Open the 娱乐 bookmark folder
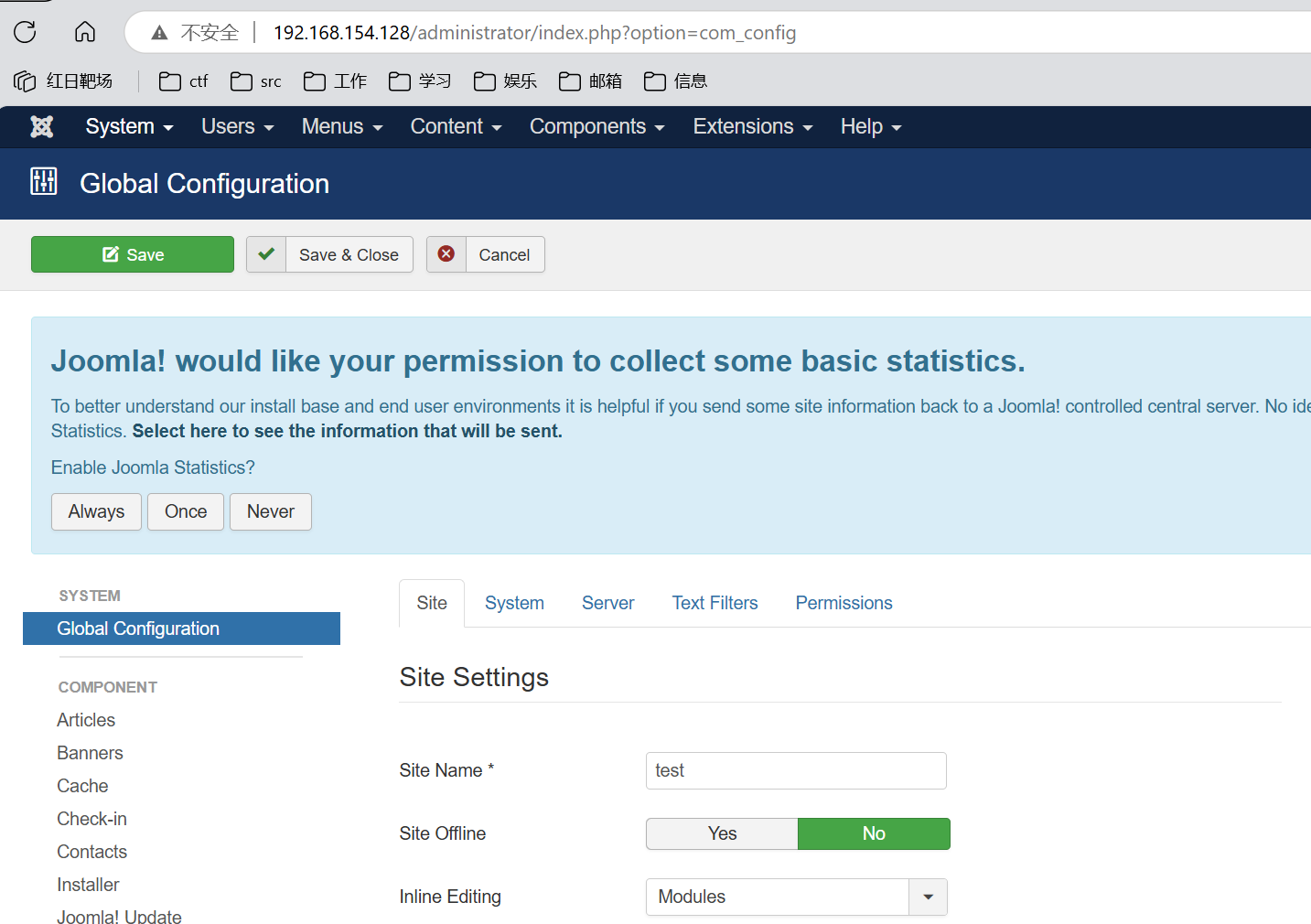The height and width of the screenshot is (924, 1311). click(x=505, y=81)
